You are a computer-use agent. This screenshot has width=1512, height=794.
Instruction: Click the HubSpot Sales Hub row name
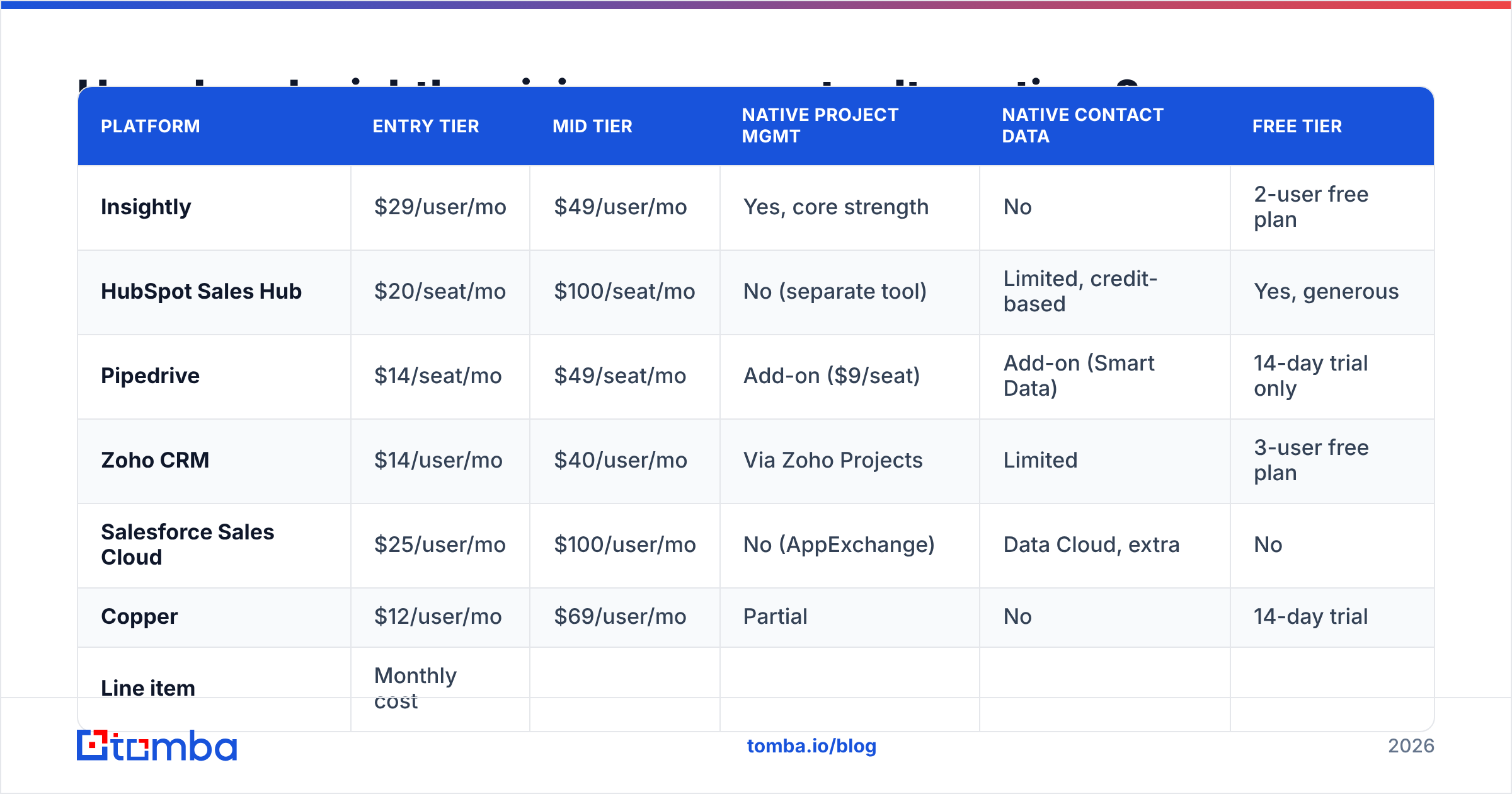(202, 291)
